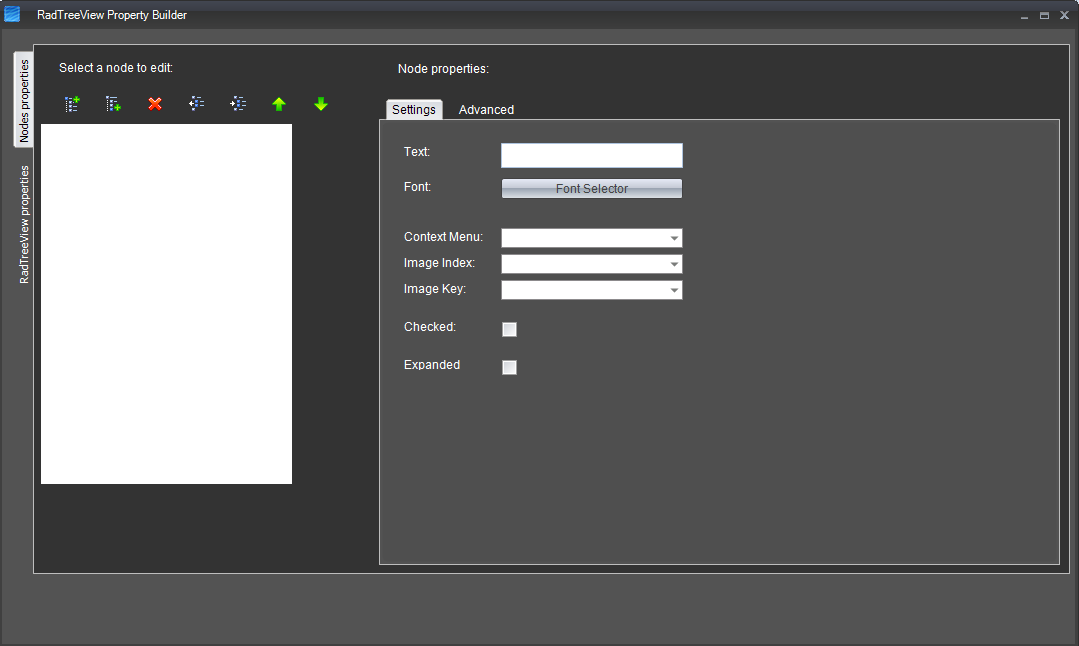Click inside the node tree list area

pyautogui.click(x=167, y=304)
